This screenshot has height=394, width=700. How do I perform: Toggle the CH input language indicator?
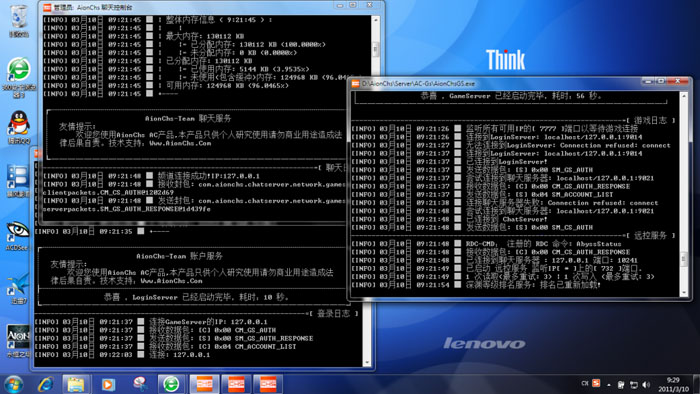pos(585,383)
